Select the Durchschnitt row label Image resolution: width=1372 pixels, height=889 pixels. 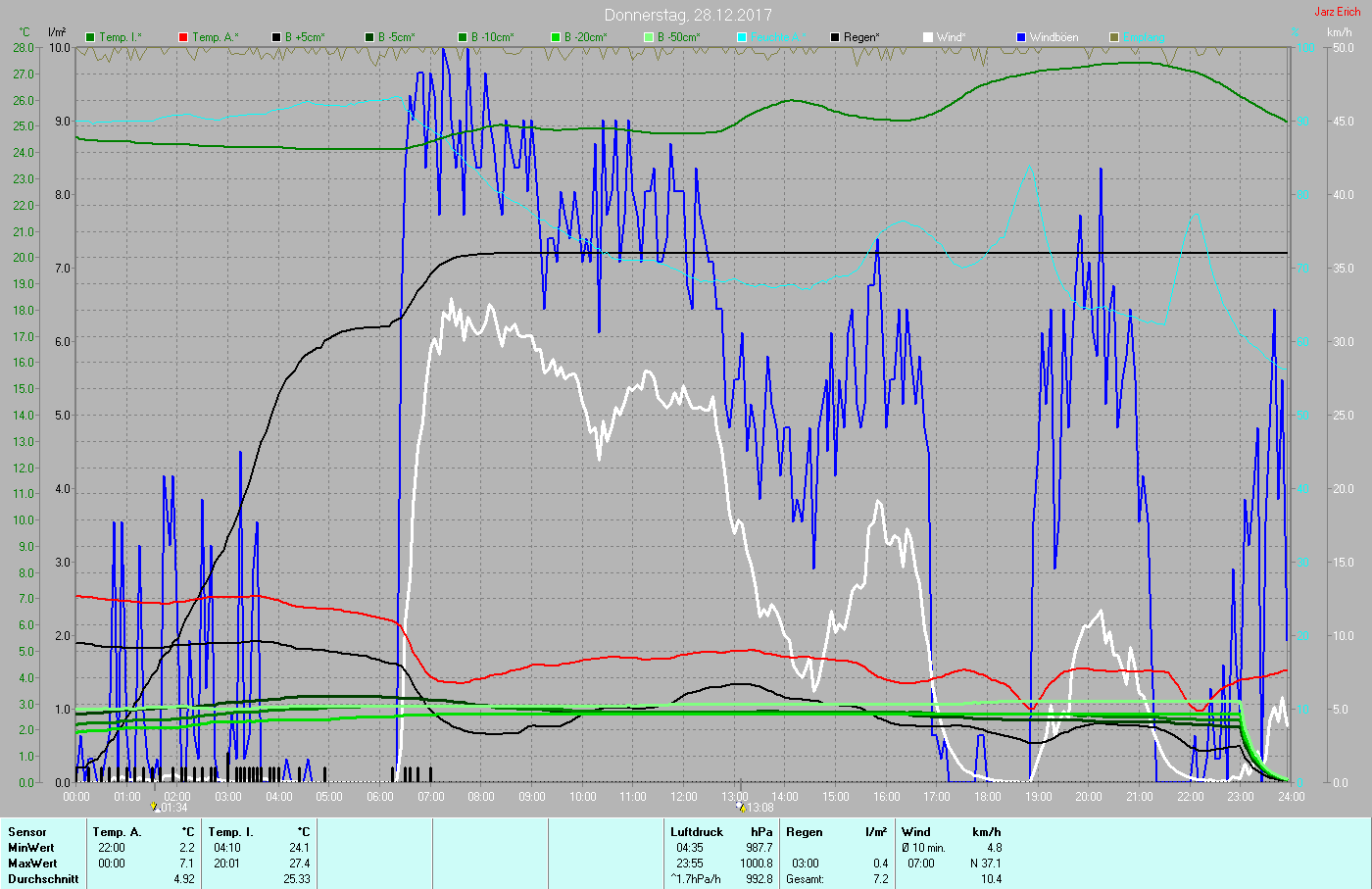click(x=43, y=879)
